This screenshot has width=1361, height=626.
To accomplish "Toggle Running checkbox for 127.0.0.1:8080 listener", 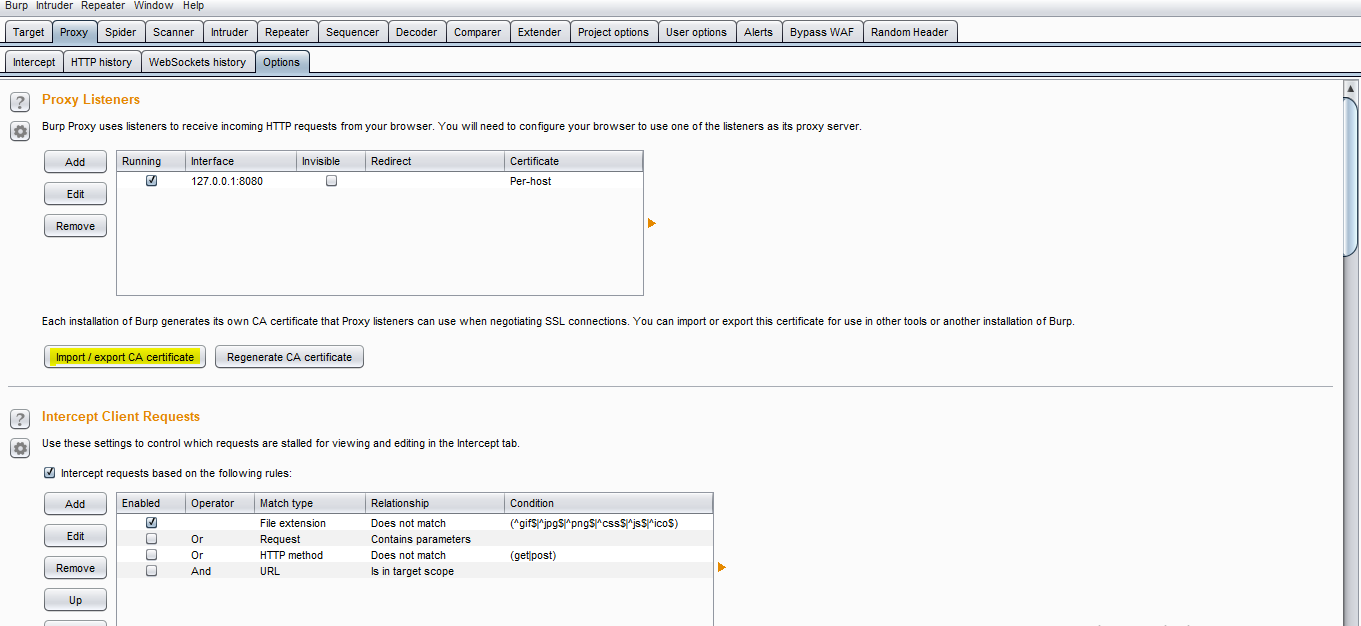I will [x=152, y=181].
